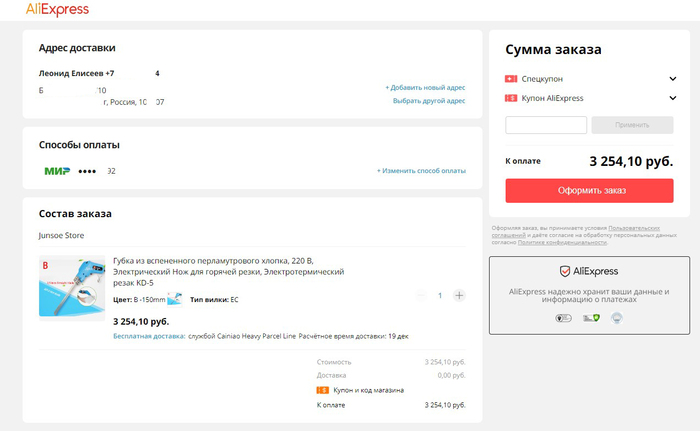Click Купон и код магазина text
700x431 pixels.
(x=368, y=390)
